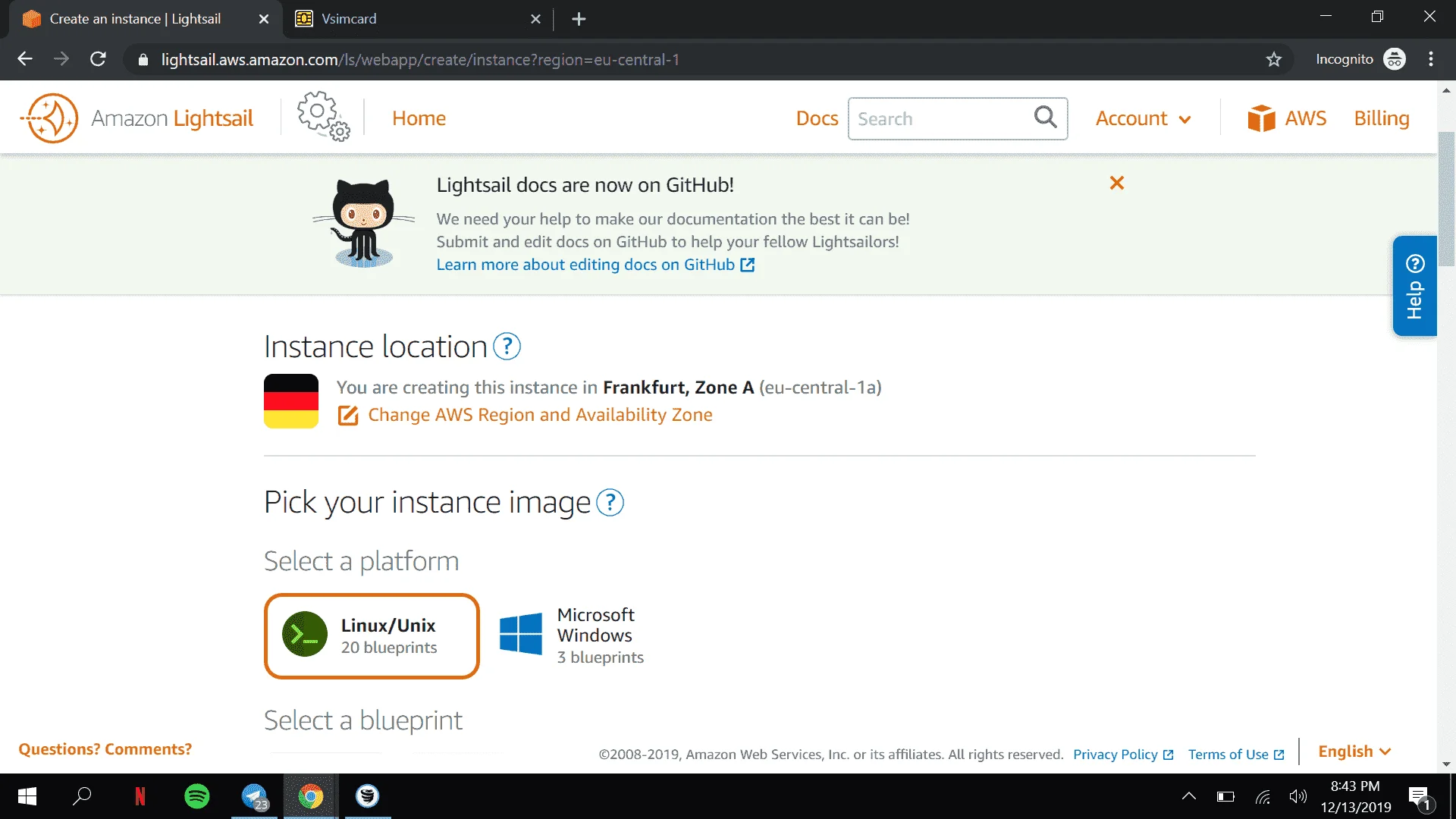Click the battery icon in system tray
Viewport: 1456px width, 819px height.
point(1225,796)
